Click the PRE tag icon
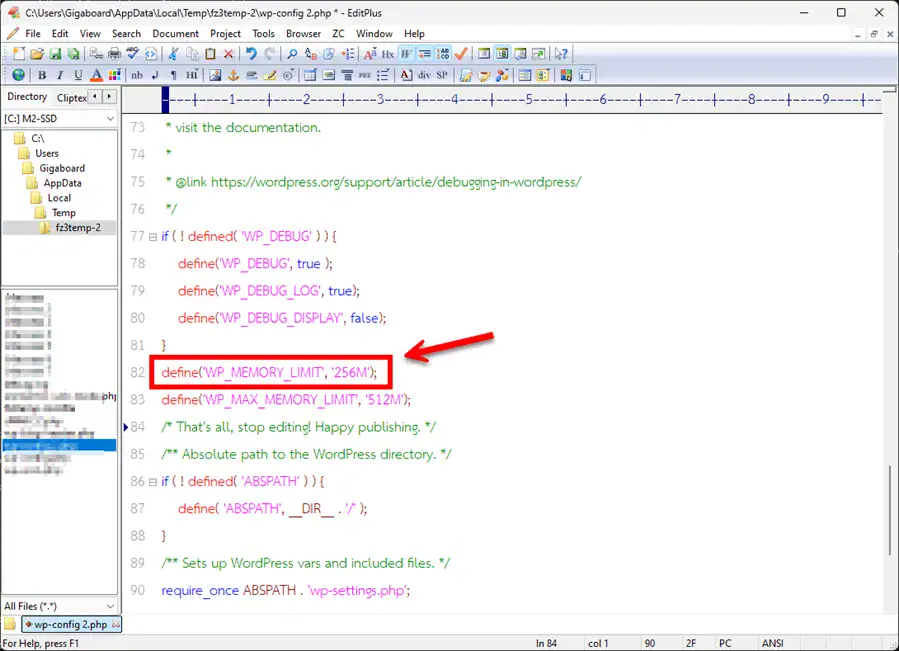The height and width of the screenshot is (651, 899). 365,75
